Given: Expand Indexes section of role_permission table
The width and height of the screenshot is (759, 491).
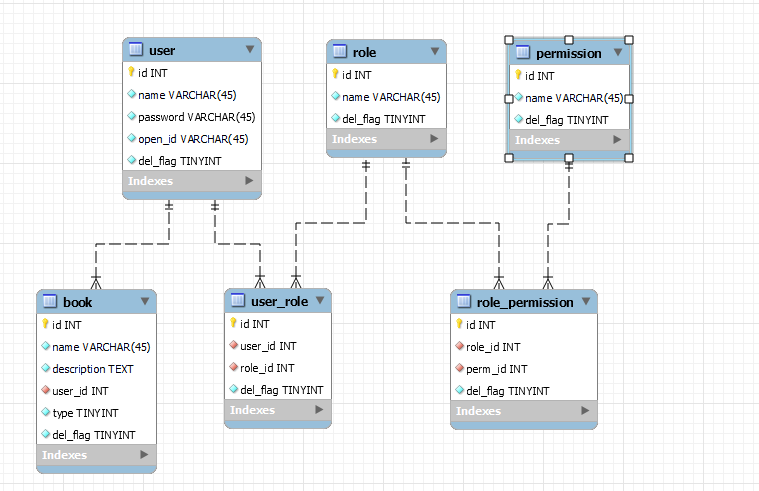Looking at the screenshot, I should pyautogui.click(x=585, y=411).
